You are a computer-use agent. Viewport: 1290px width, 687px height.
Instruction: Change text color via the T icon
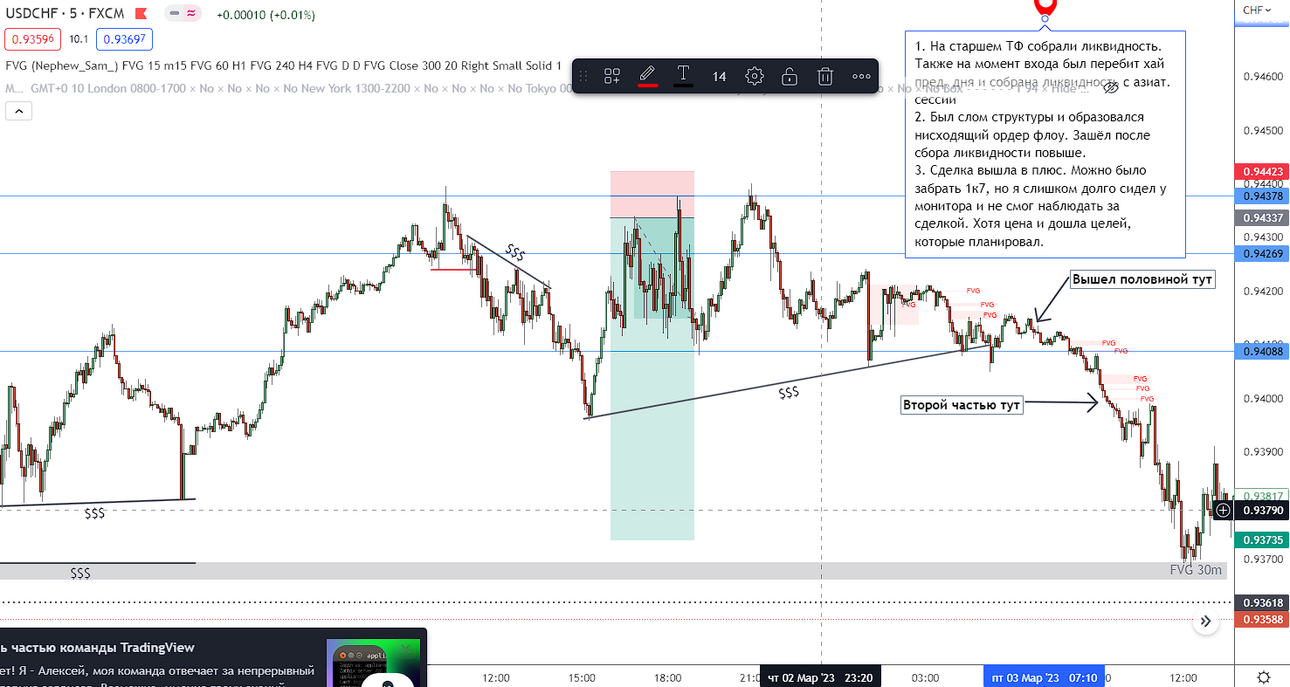(683, 75)
